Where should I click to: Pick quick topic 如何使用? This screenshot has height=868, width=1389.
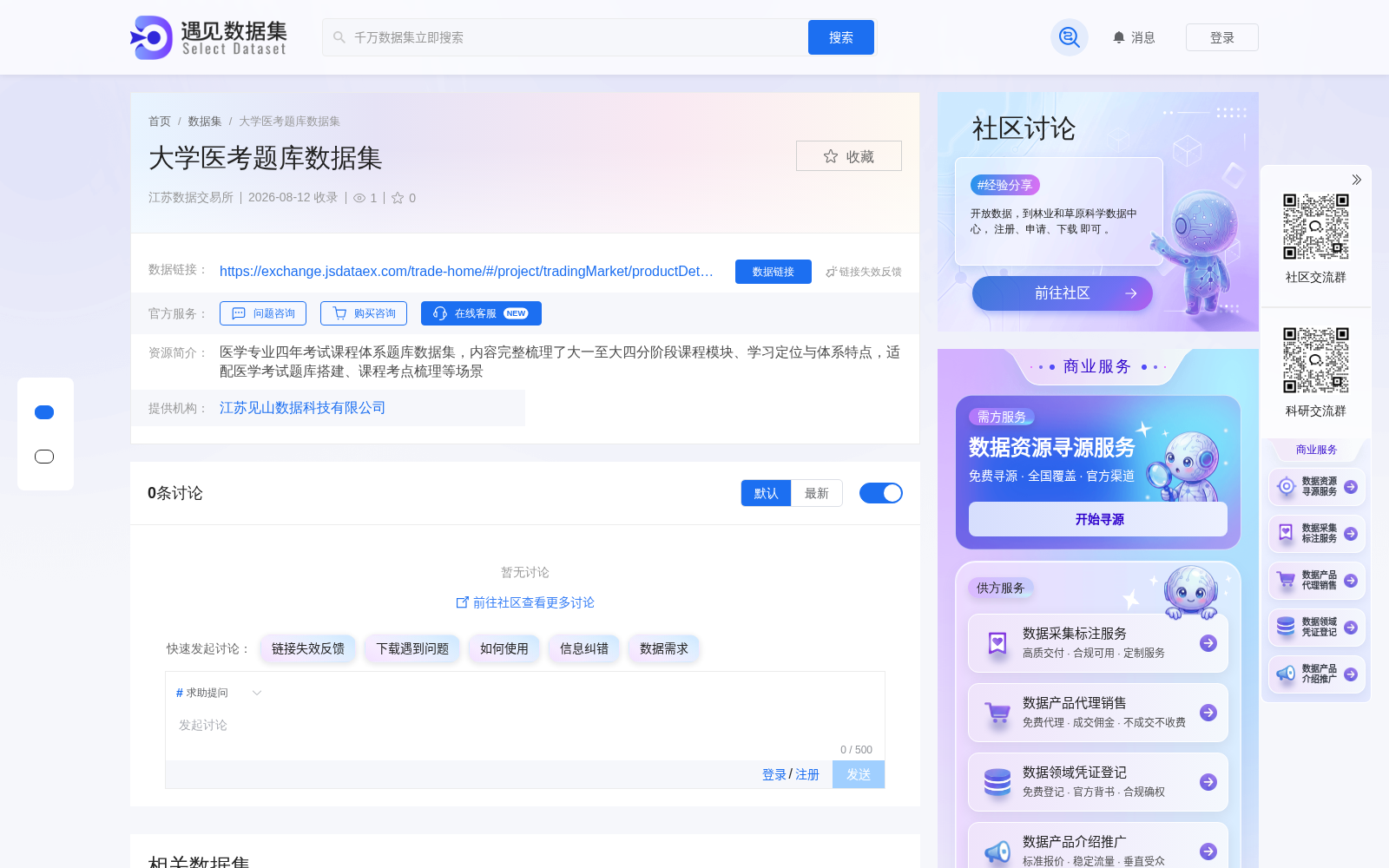pyautogui.click(x=504, y=648)
